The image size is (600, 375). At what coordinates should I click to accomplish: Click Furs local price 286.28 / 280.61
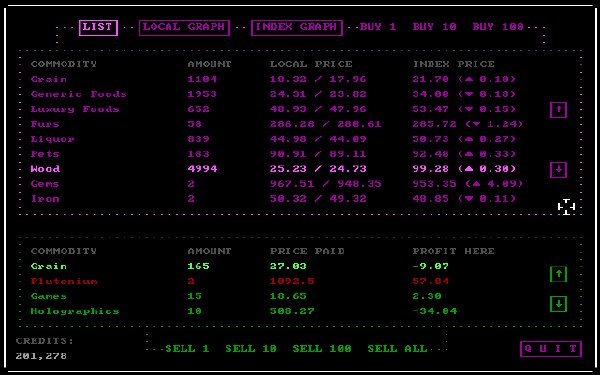point(325,124)
